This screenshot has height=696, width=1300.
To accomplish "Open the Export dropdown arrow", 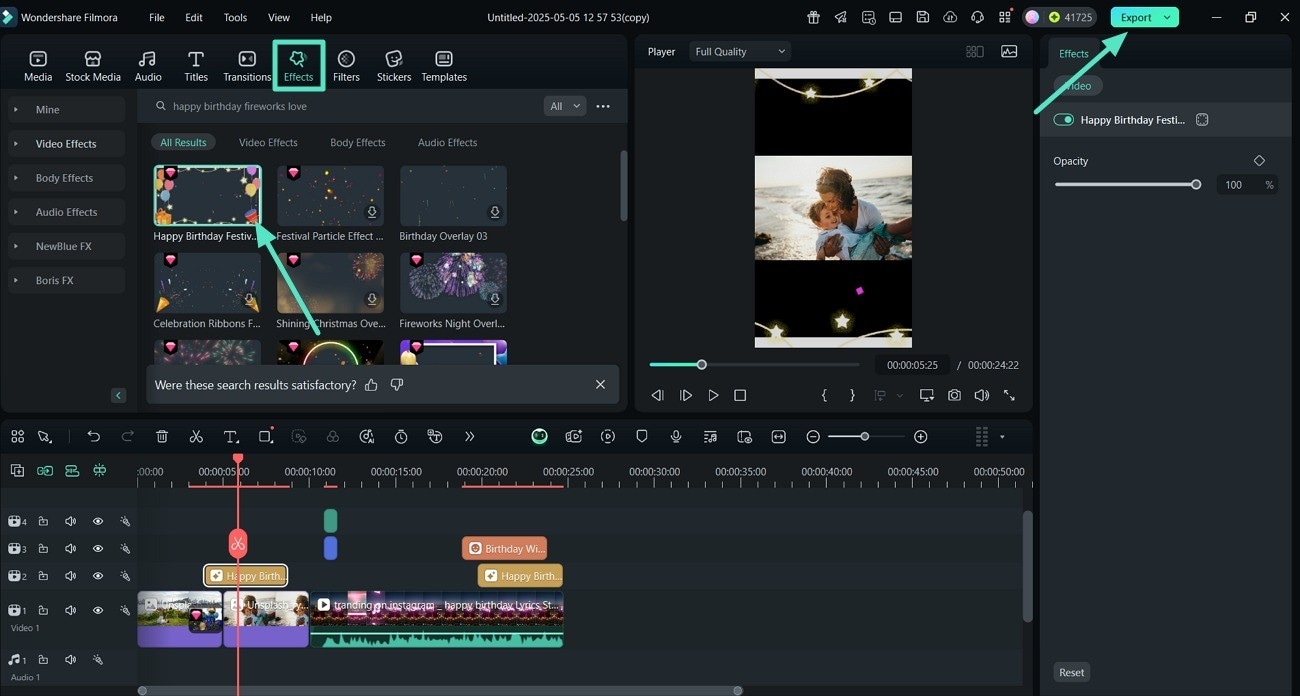I will click(1167, 17).
